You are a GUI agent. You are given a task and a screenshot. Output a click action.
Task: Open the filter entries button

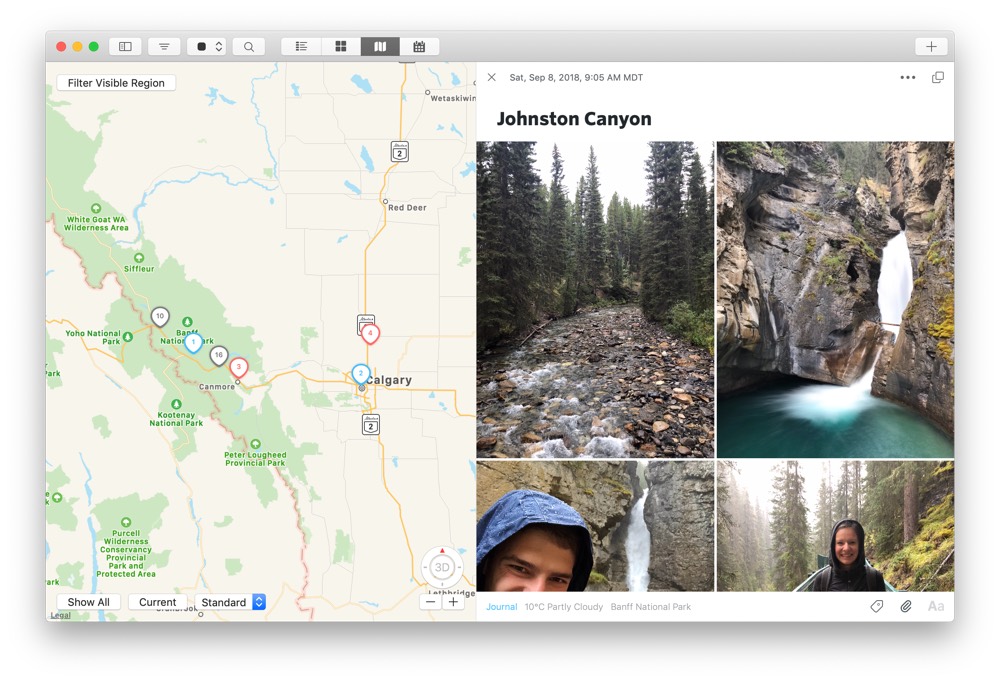(164, 47)
